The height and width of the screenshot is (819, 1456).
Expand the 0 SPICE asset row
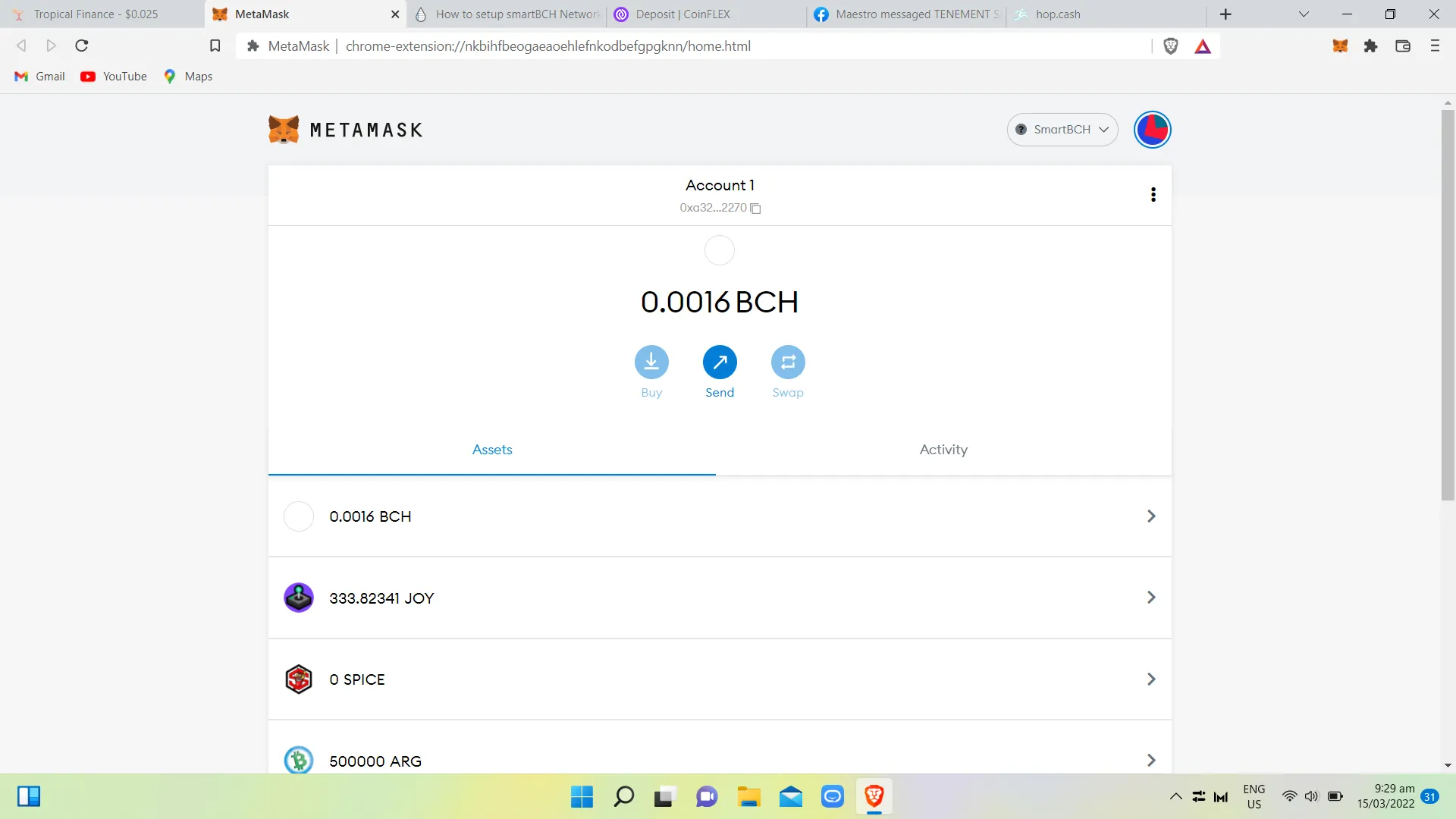click(x=720, y=679)
